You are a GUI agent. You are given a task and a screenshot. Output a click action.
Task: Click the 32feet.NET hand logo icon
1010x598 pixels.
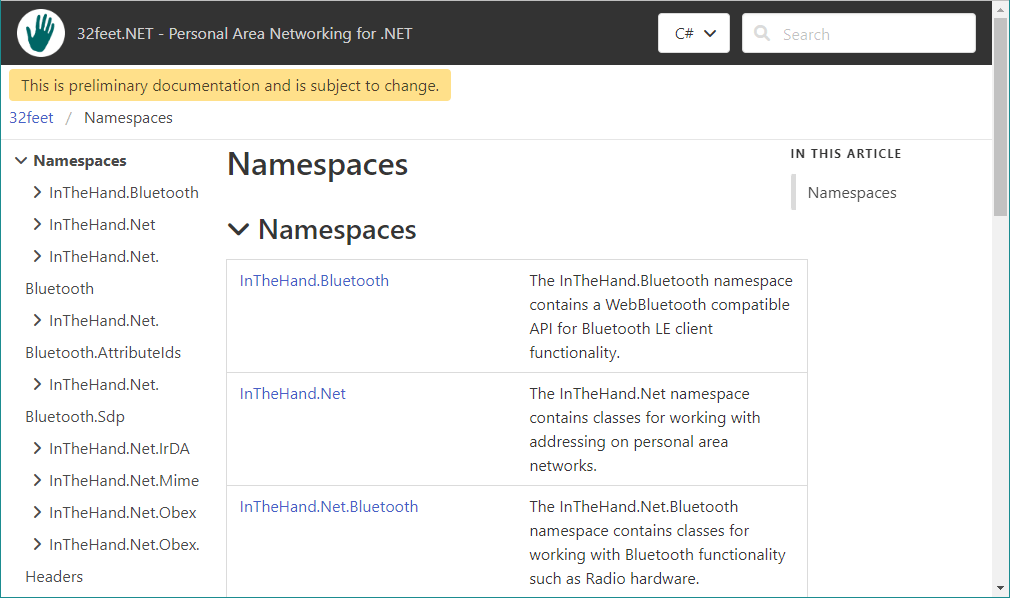40,32
